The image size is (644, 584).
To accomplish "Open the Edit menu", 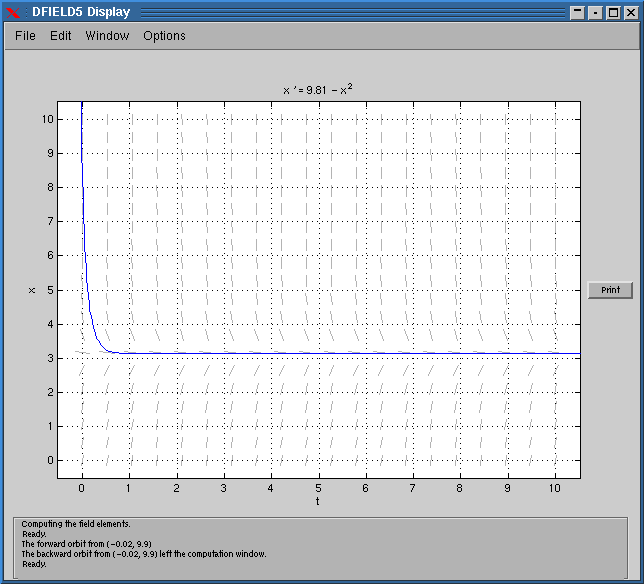I will 61,36.
